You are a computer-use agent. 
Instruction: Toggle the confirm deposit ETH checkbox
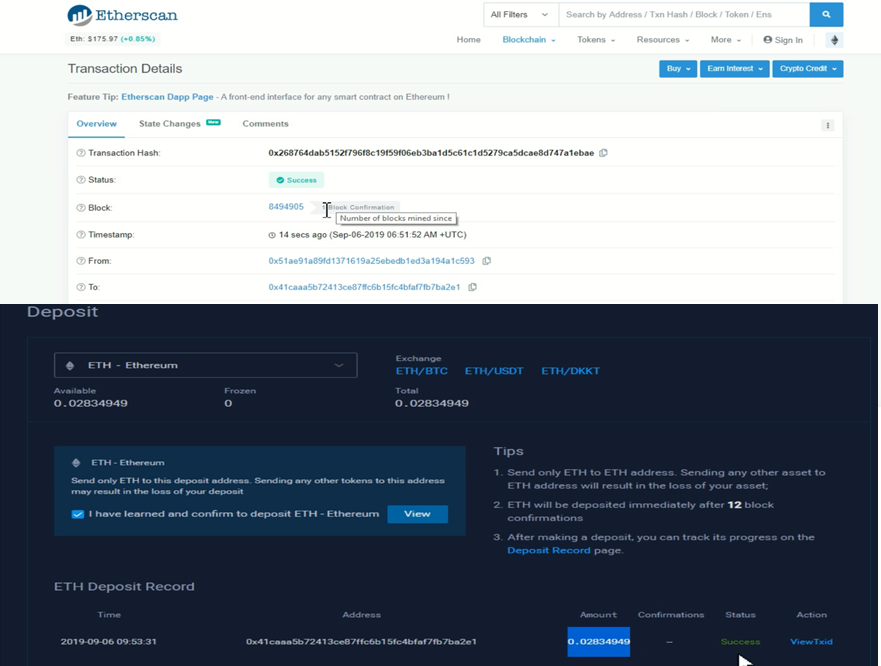[78, 514]
